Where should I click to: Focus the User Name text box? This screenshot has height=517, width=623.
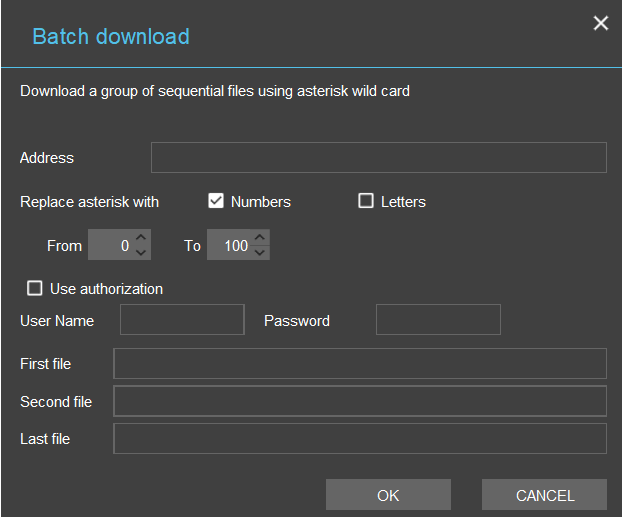point(182,320)
